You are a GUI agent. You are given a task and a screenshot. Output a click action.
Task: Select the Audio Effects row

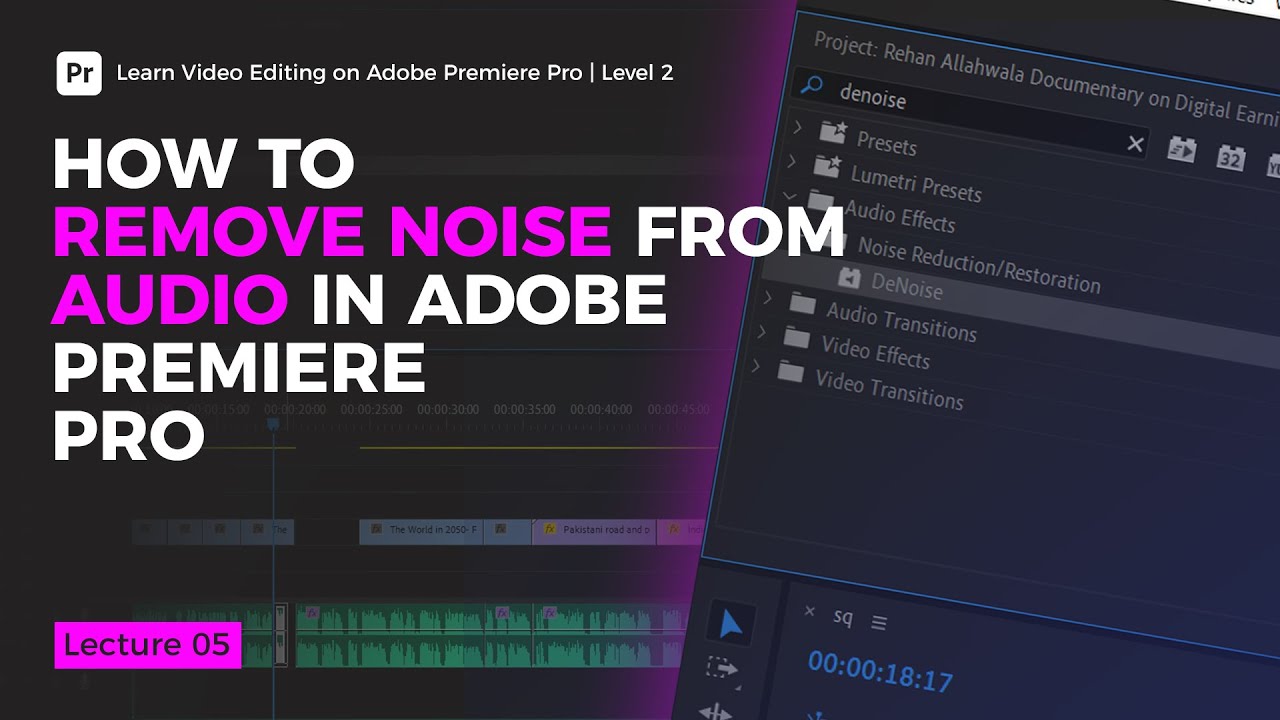pos(900,216)
